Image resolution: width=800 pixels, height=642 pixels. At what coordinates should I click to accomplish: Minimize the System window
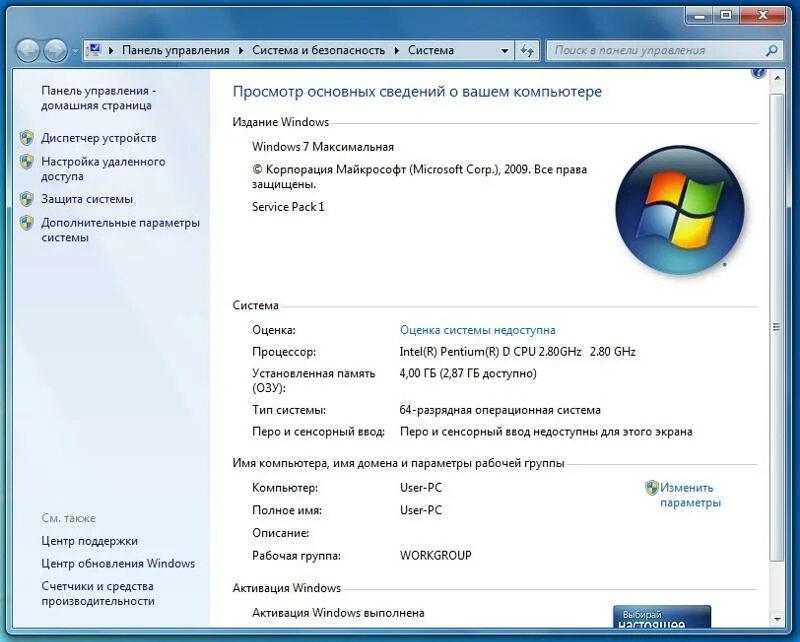tap(700, 16)
